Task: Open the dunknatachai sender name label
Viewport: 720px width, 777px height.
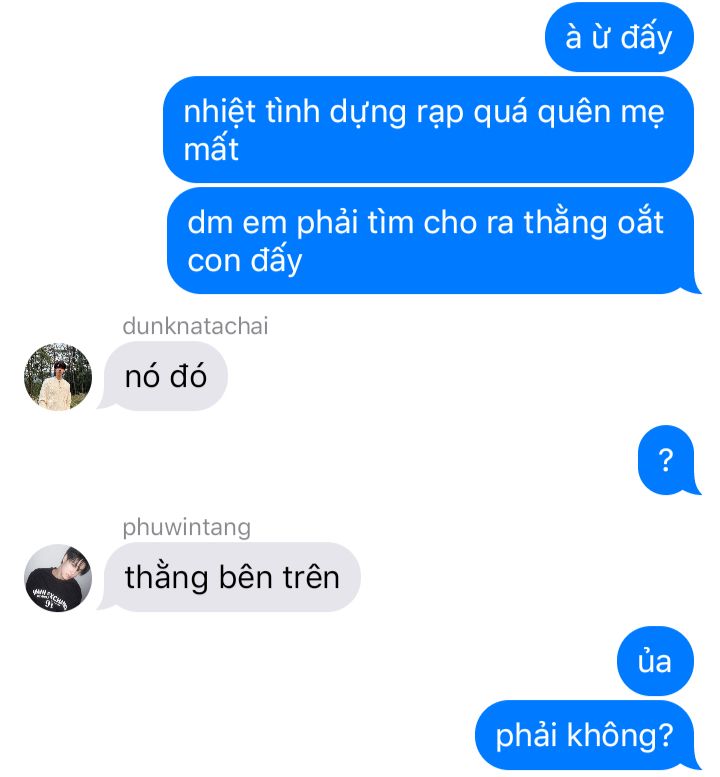Action: (195, 326)
